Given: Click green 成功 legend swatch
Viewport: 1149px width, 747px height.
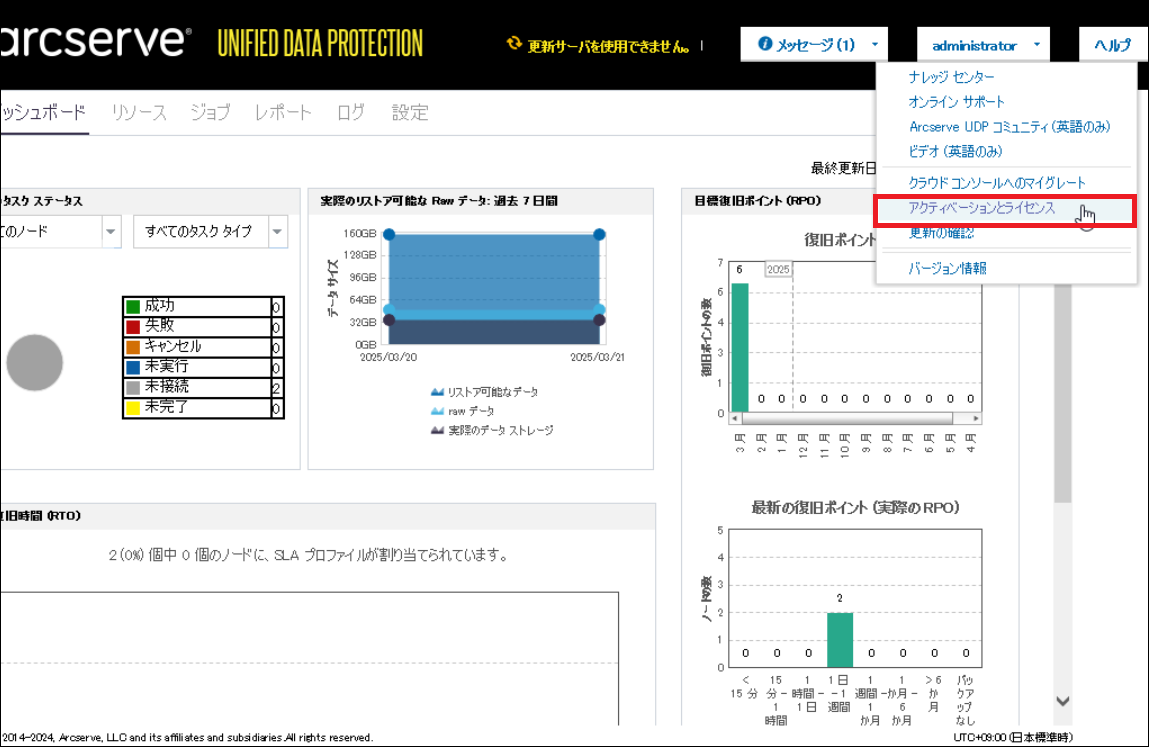Looking at the screenshot, I should (x=133, y=306).
